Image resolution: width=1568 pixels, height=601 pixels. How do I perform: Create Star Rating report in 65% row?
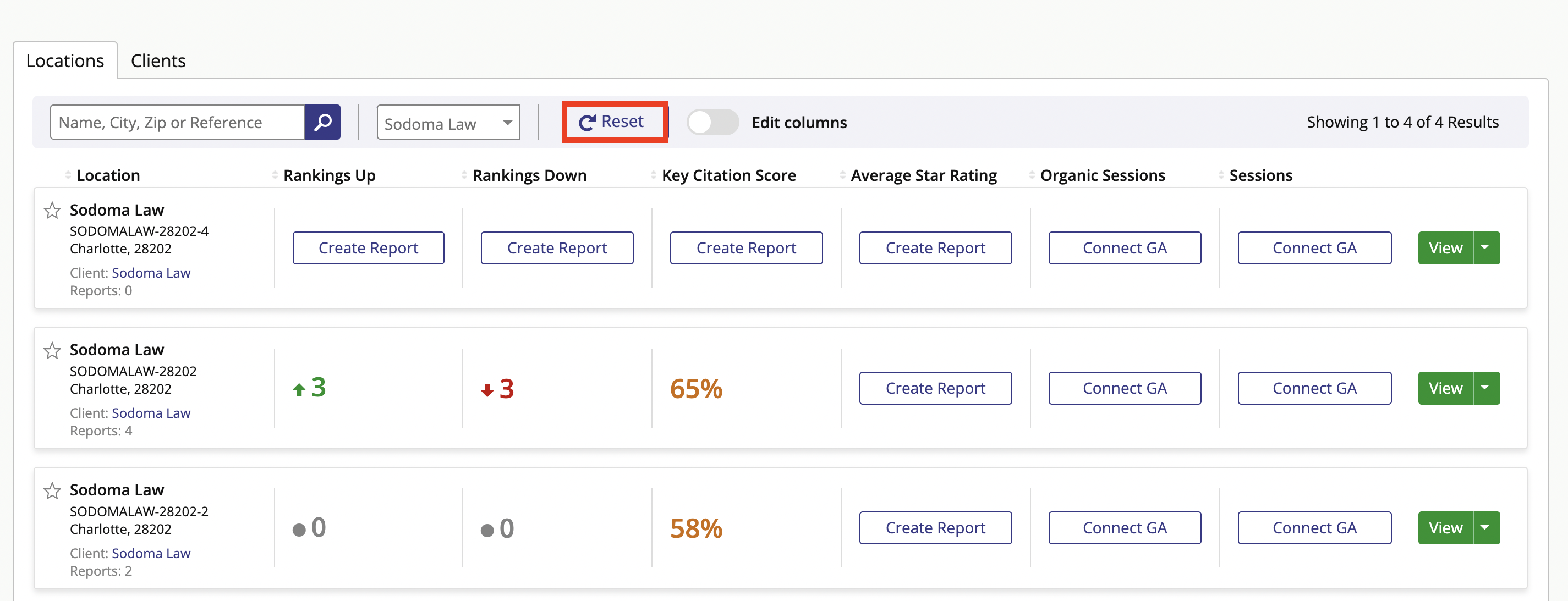point(935,388)
